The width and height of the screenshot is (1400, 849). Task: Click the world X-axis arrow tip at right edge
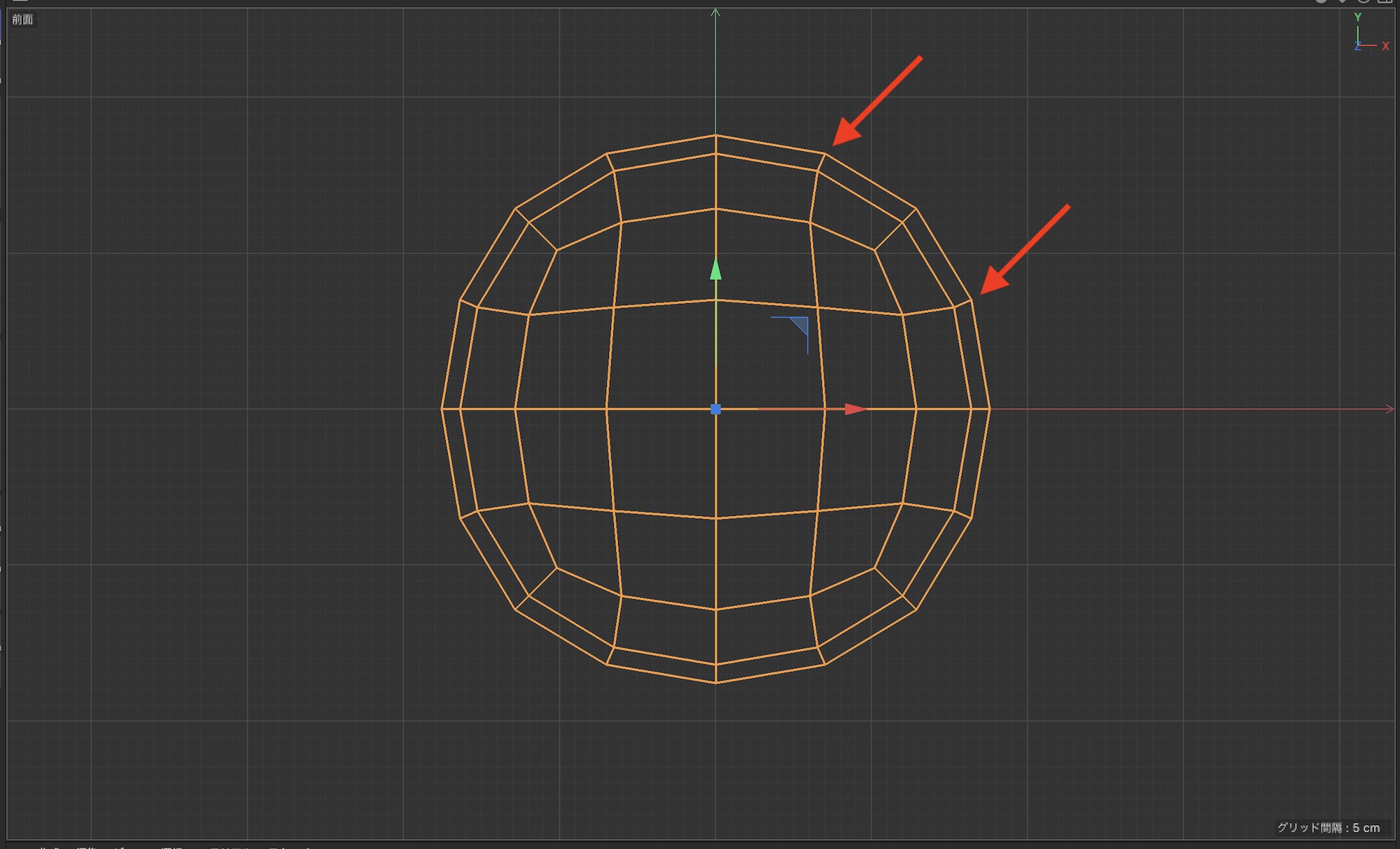pyautogui.click(x=1390, y=409)
